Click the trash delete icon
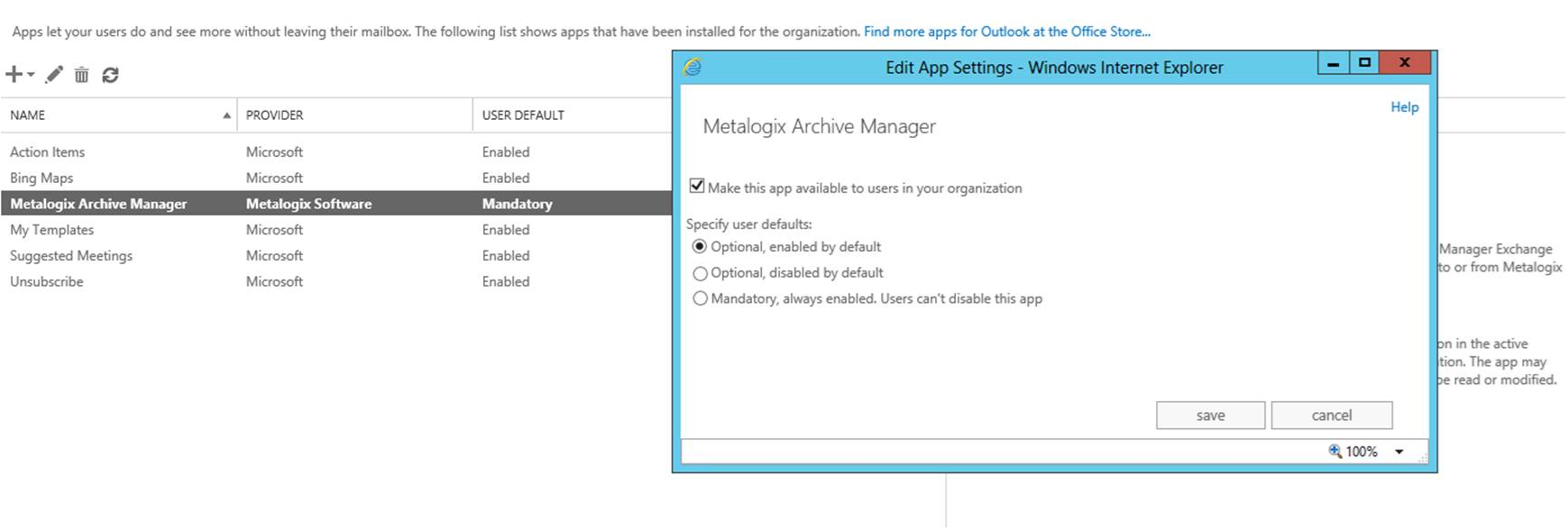 pyautogui.click(x=81, y=75)
